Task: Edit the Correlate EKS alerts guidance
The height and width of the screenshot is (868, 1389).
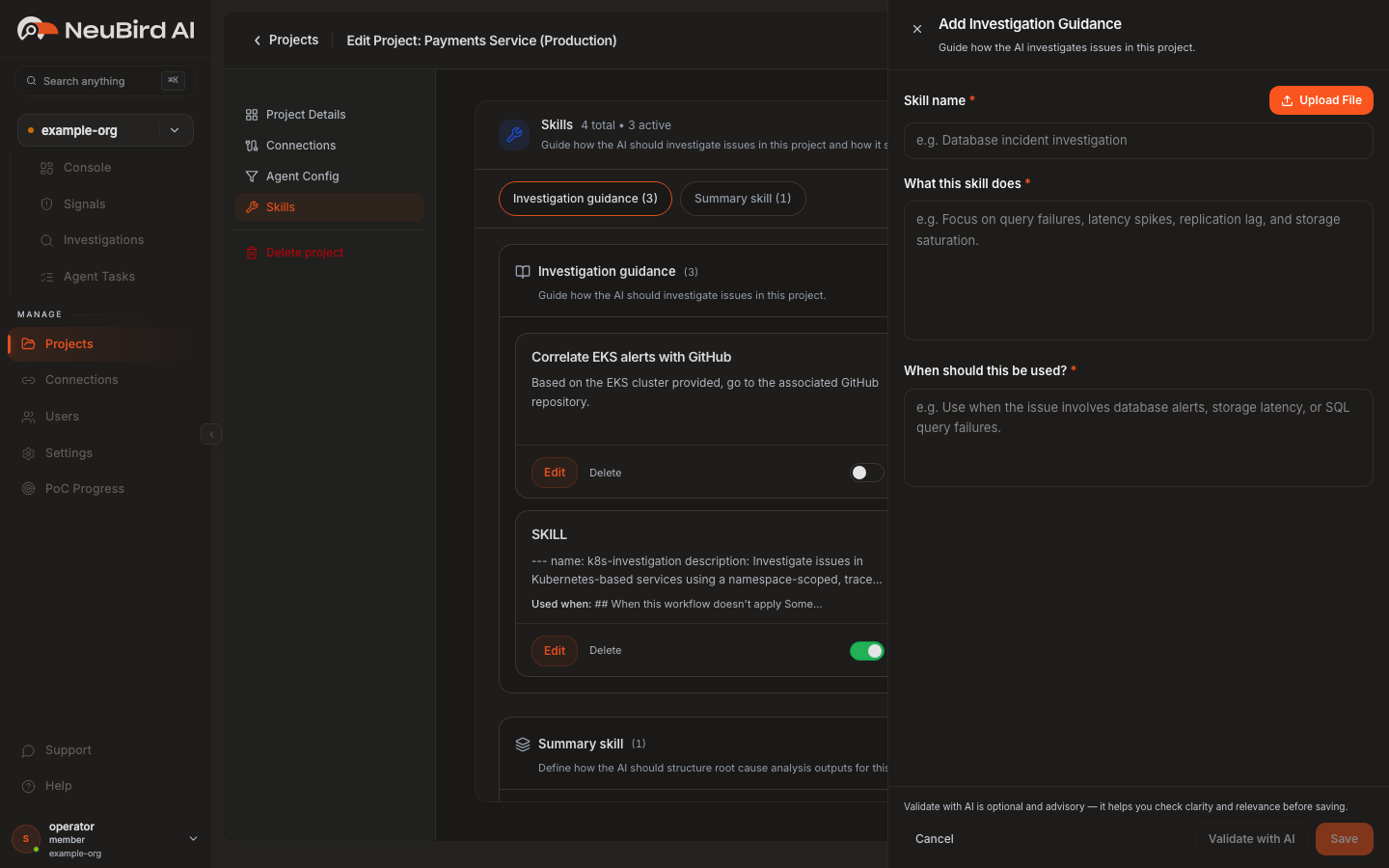Action: 555,473
